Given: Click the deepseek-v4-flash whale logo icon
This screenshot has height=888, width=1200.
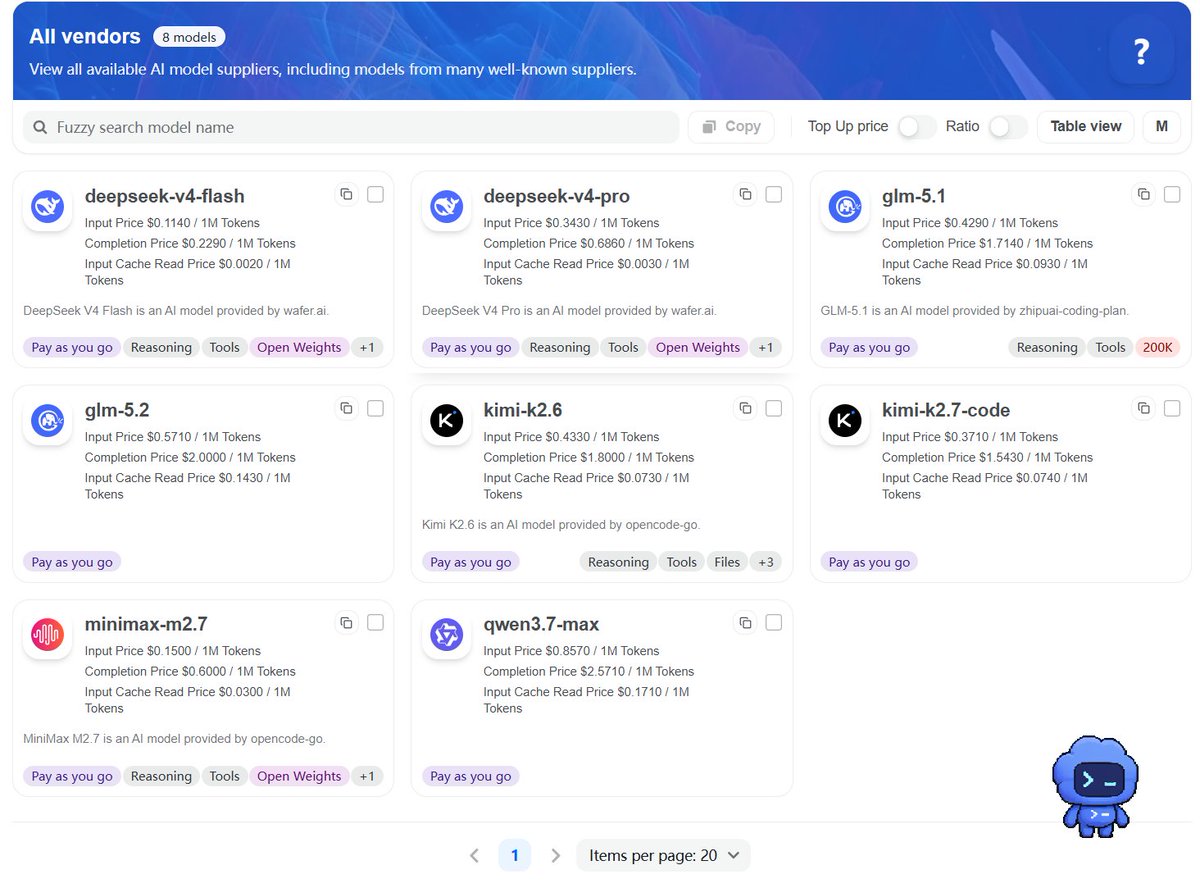Looking at the screenshot, I should pos(47,207).
